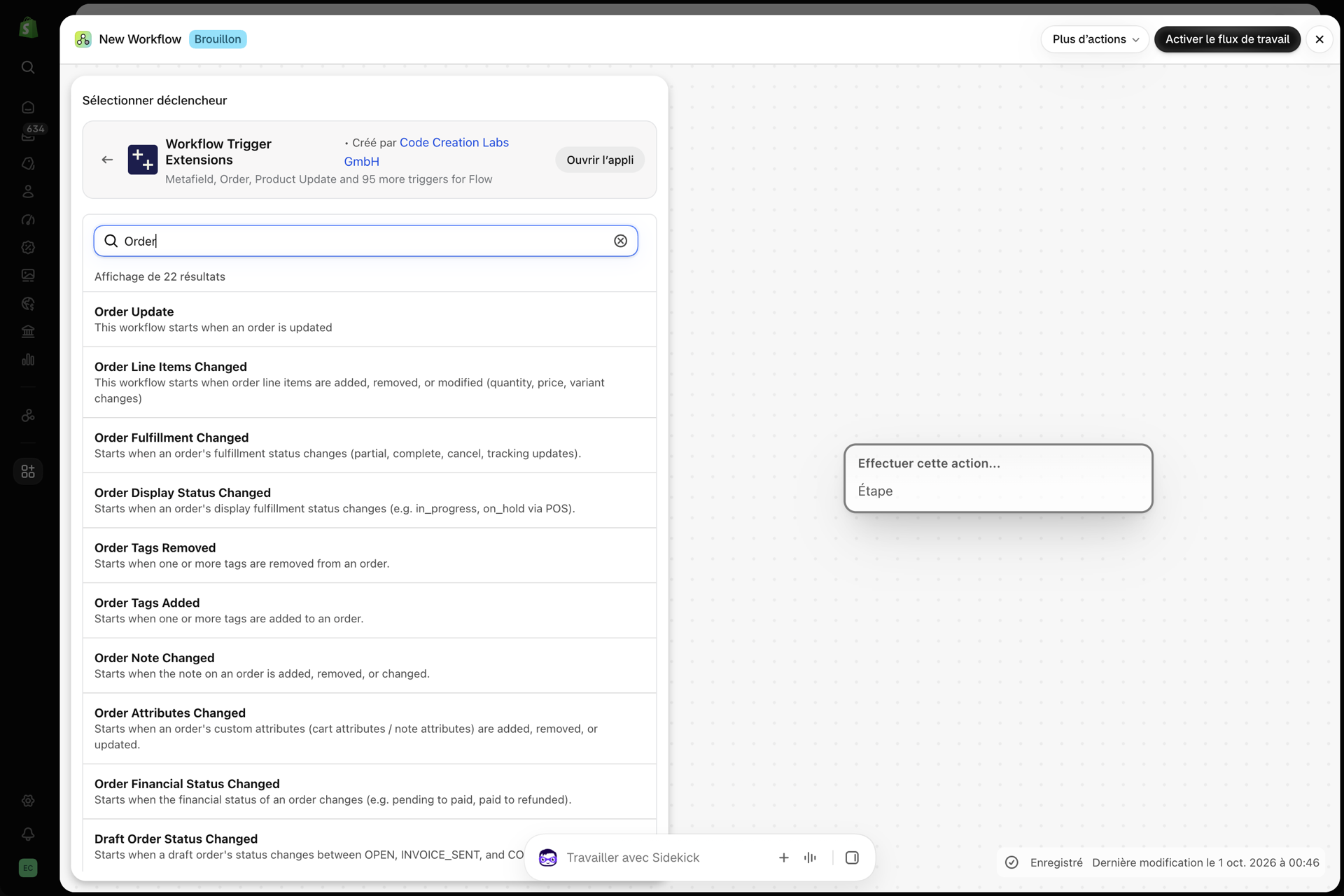Open Analytics via sidebar bar chart icon
This screenshot has height=896, width=1344.
pos(28,359)
